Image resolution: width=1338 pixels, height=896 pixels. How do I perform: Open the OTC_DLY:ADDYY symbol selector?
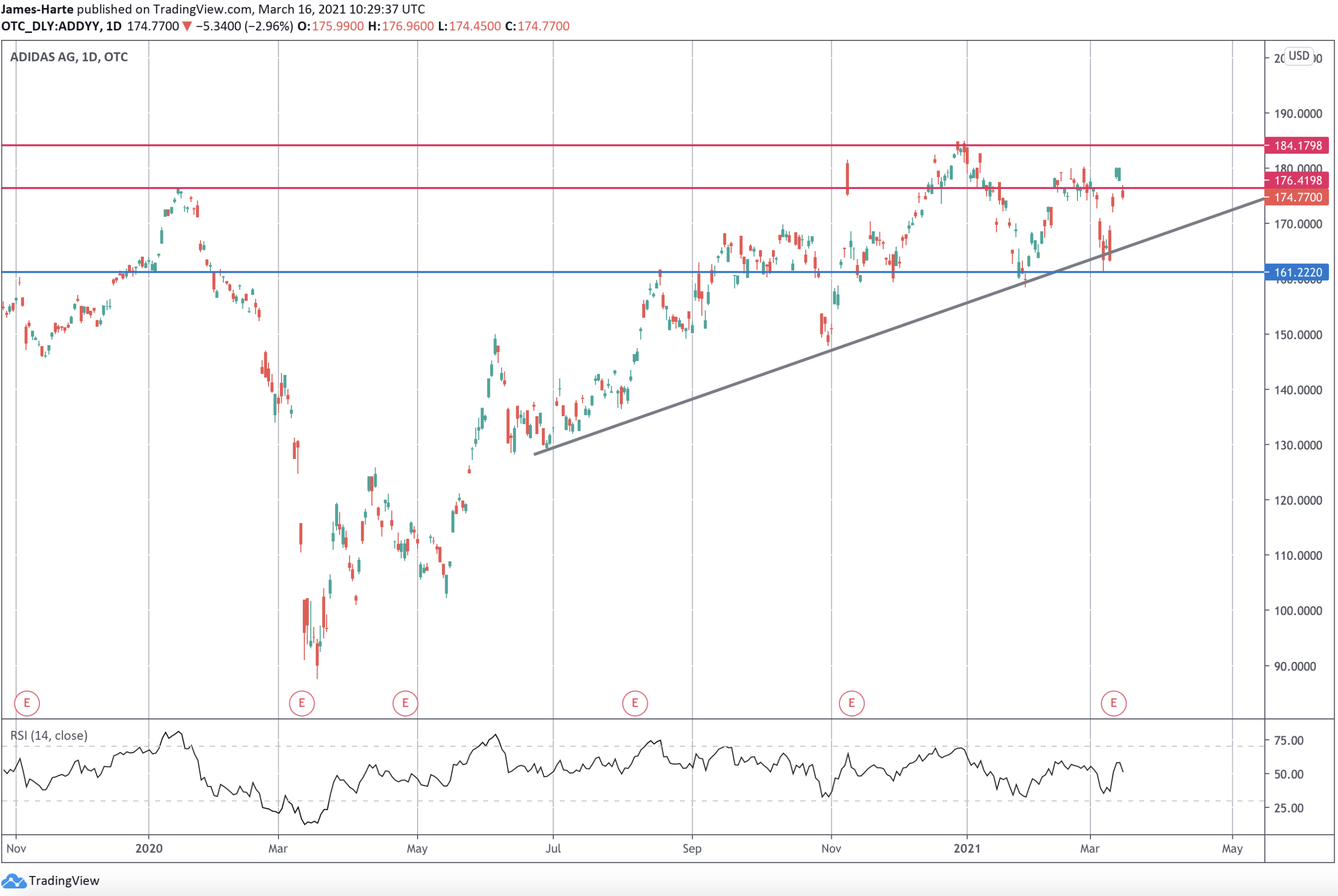pyautogui.click(x=50, y=25)
